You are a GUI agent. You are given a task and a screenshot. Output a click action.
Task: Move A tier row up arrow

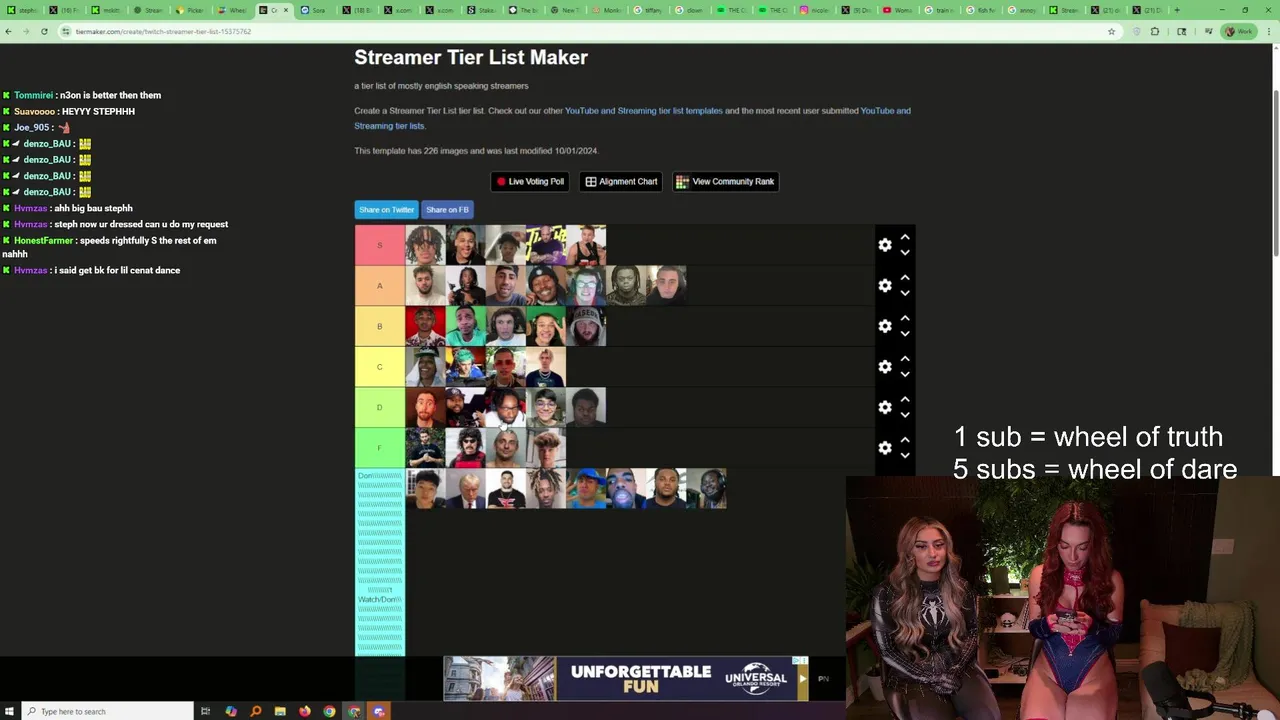point(905,278)
